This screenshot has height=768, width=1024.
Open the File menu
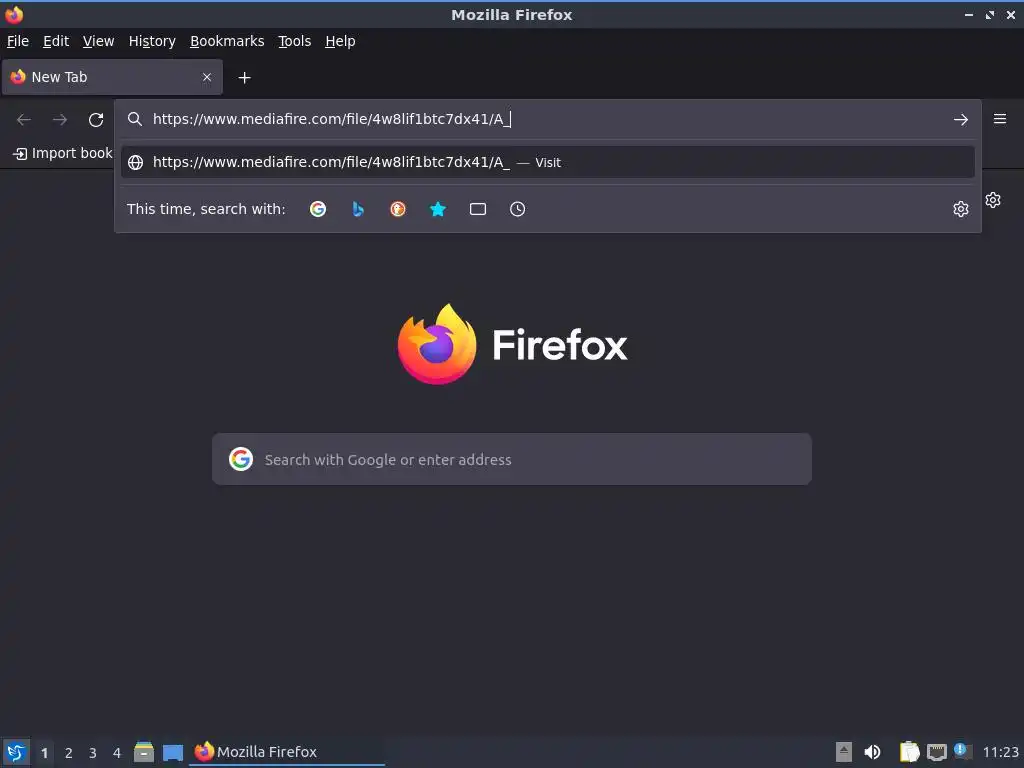point(18,41)
